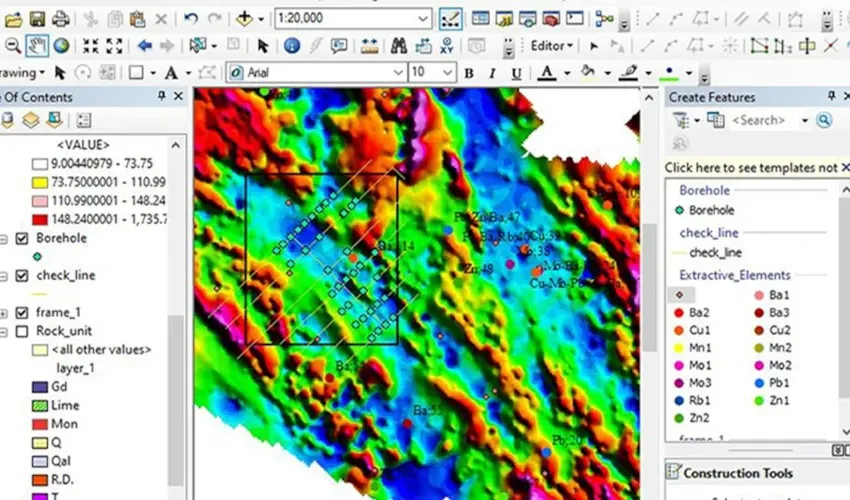Select the Borehole feature template
850x500 pixels.
pyautogui.click(x=710, y=210)
